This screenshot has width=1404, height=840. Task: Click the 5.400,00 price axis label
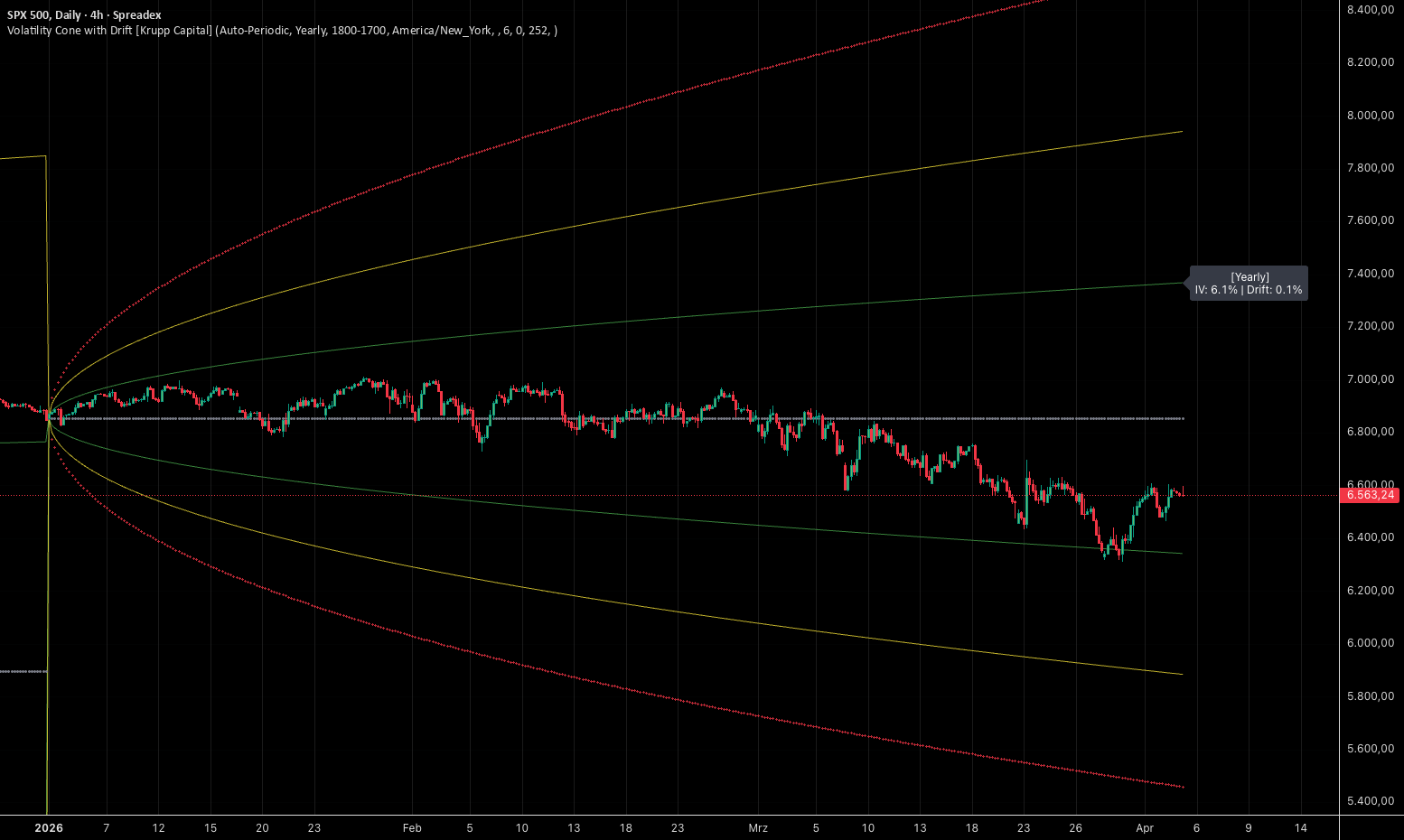point(1371,801)
